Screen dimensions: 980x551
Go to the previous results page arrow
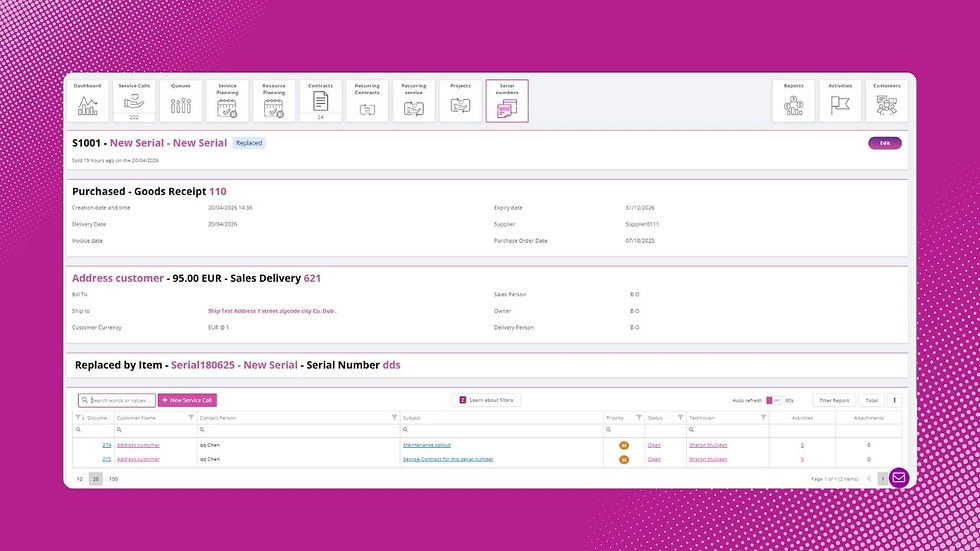pyautogui.click(x=869, y=479)
